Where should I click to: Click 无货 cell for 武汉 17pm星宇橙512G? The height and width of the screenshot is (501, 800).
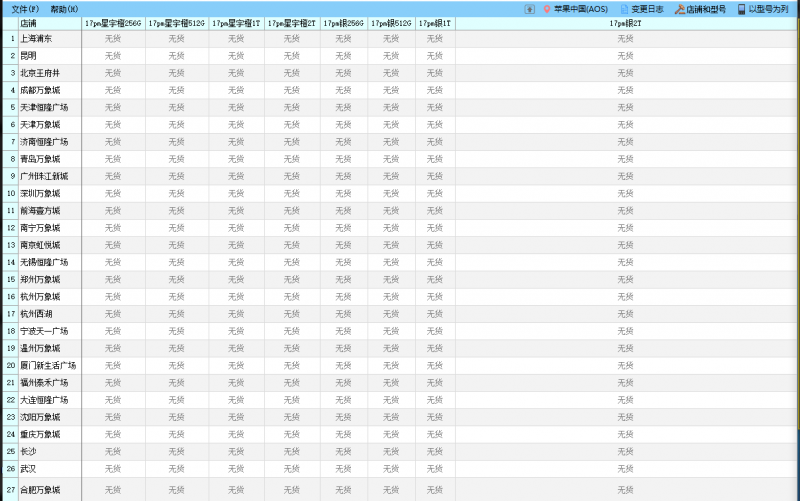pos(177,468)
